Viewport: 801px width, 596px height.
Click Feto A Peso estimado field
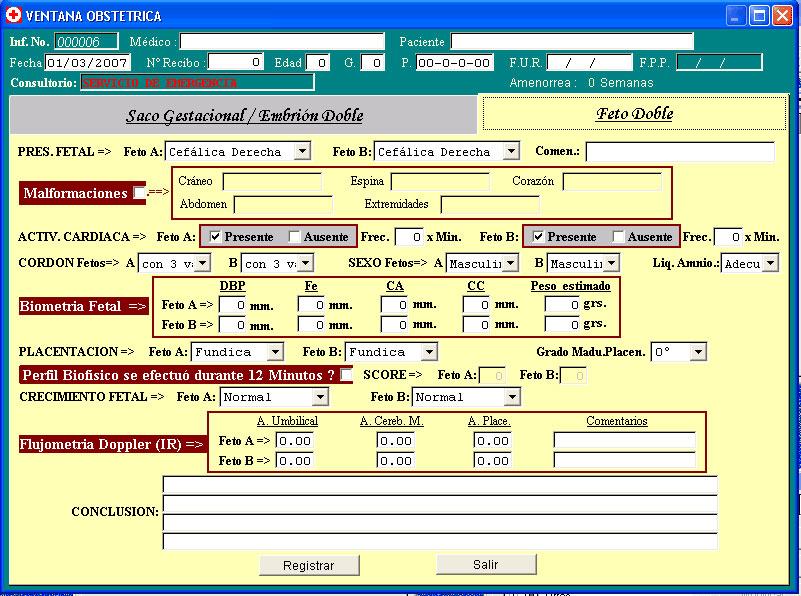563,305
